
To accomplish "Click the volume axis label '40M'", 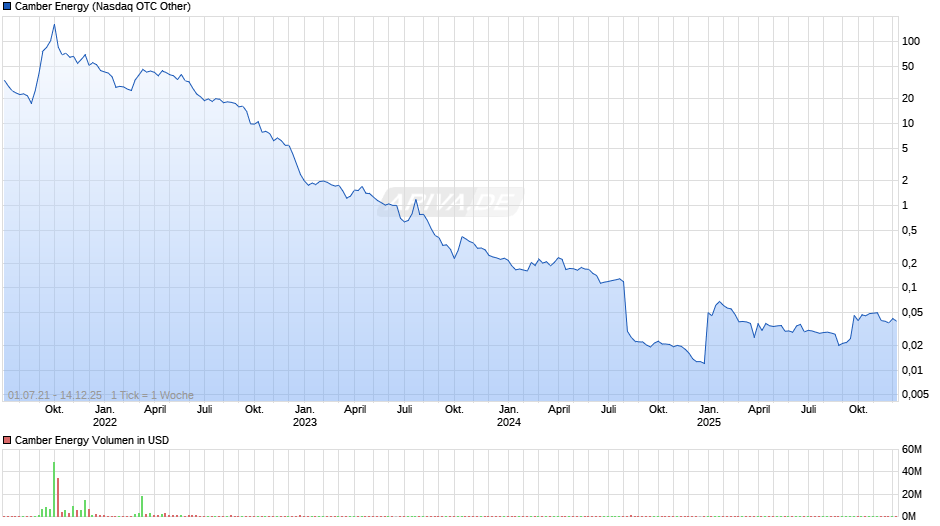I will [912, 471].
